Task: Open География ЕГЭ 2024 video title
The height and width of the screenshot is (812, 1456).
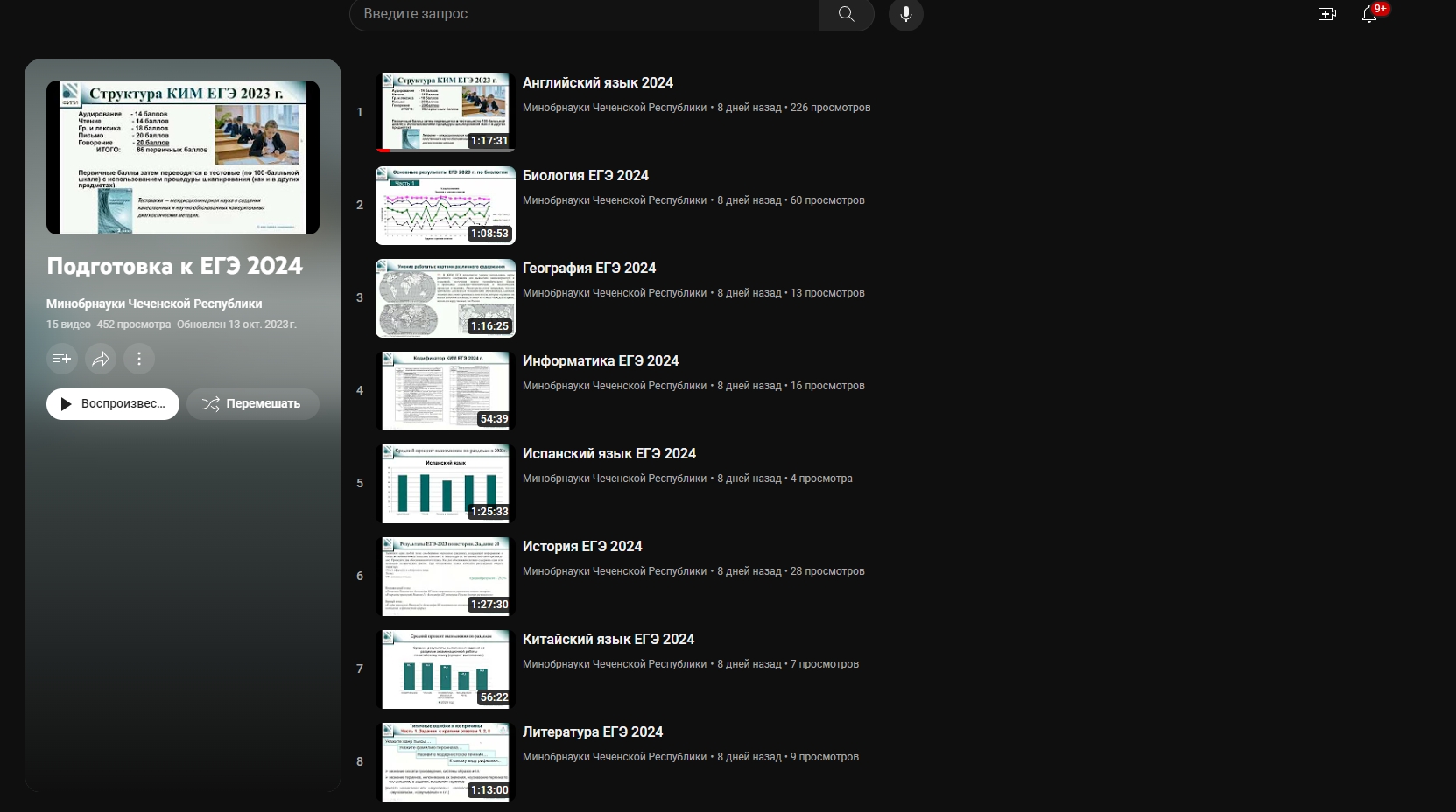Action: click(588, 268)
